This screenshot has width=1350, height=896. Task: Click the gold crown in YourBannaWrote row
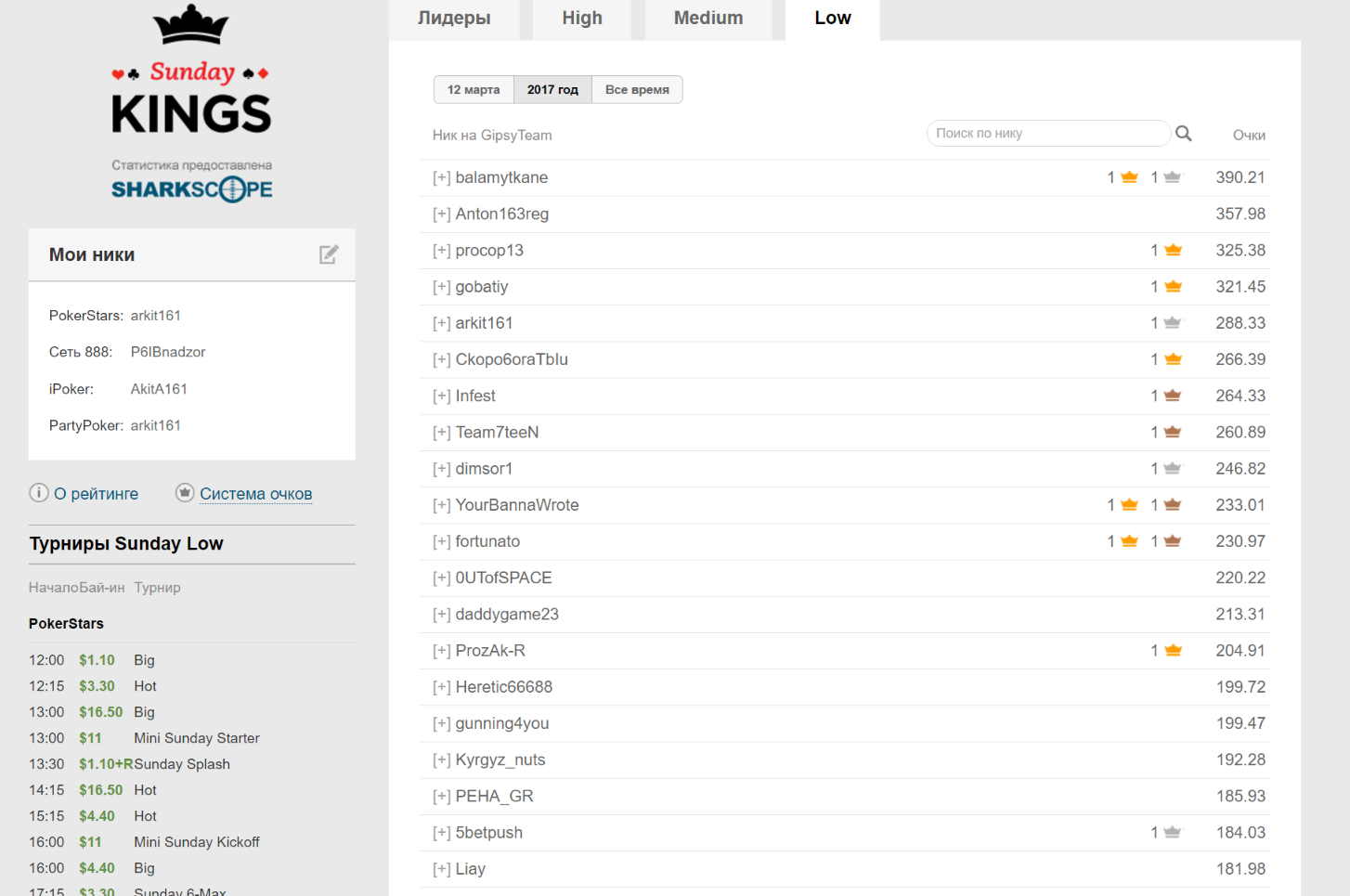1129,505
